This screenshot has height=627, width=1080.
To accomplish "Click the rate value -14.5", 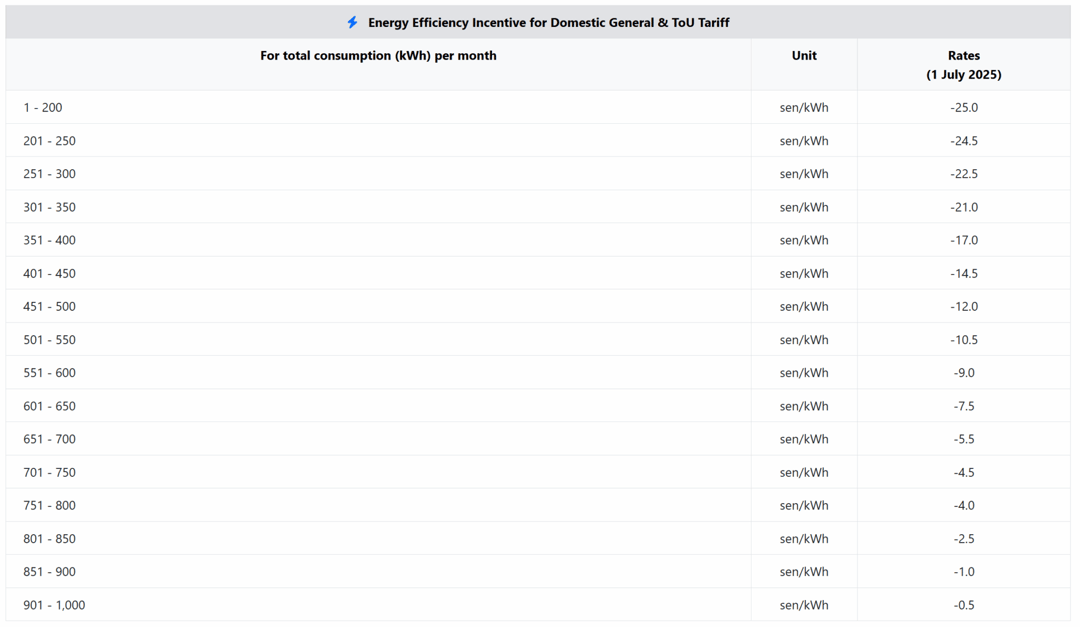I will point(964,273).
